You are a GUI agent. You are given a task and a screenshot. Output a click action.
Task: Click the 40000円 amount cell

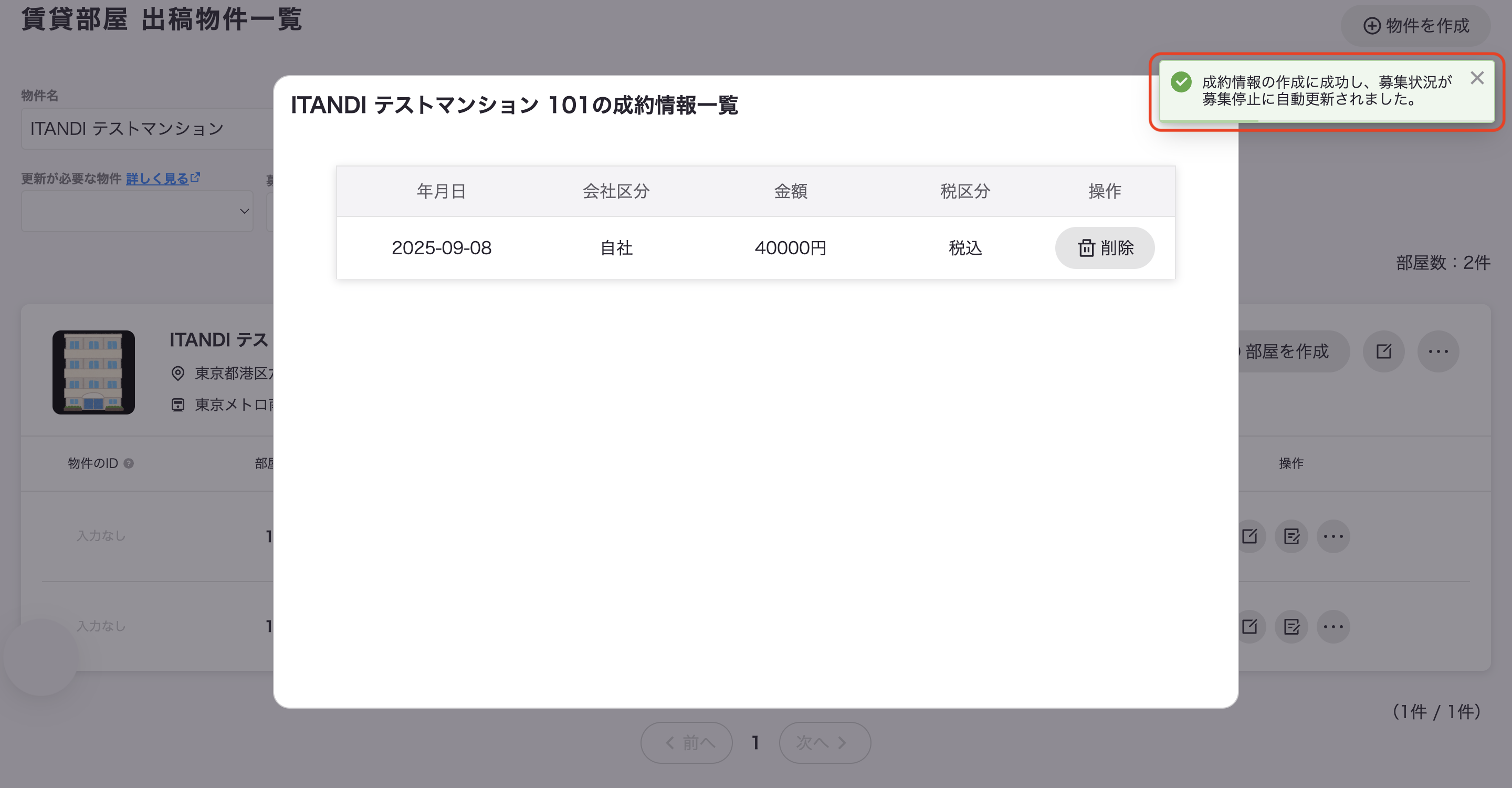tap(791, 248)
